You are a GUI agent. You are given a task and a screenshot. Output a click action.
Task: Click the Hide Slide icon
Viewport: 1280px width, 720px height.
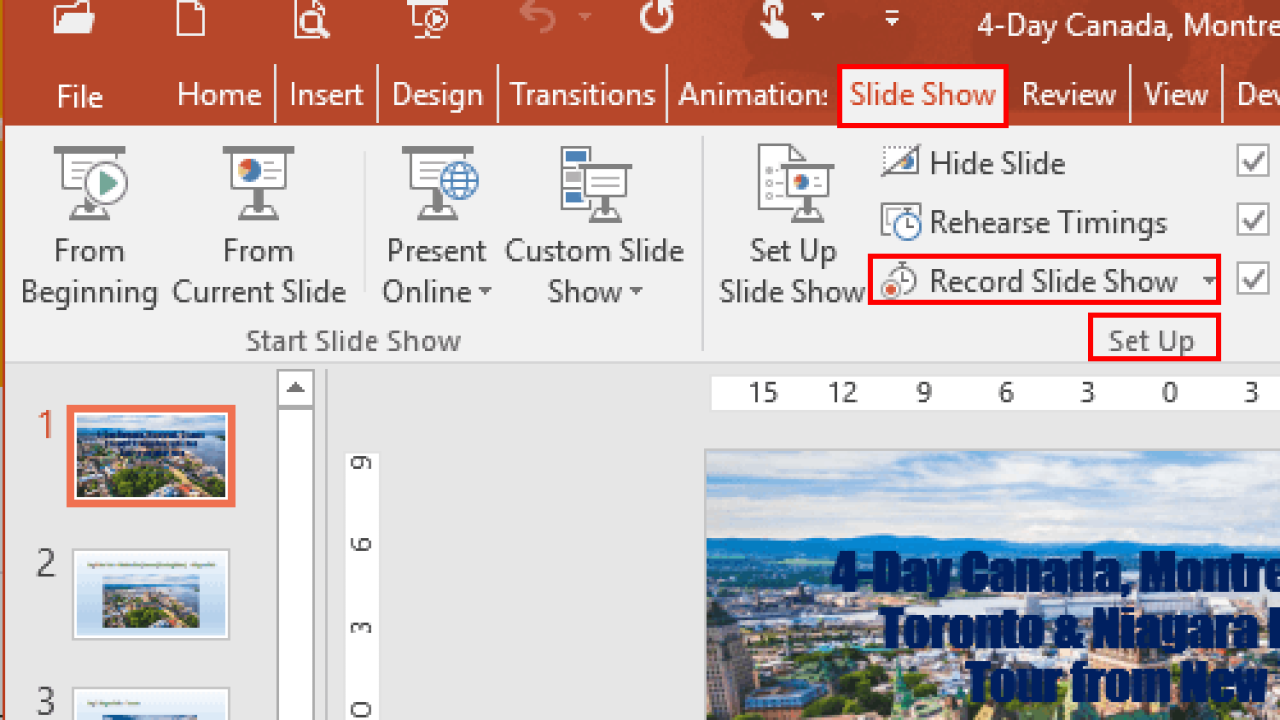click(x=900, y=162)
